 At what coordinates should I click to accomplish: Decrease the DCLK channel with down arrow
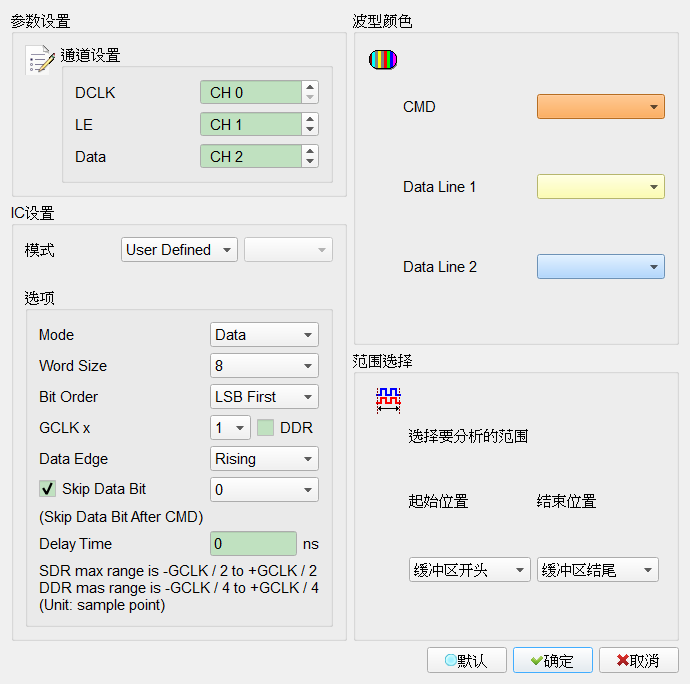(310, 97)
